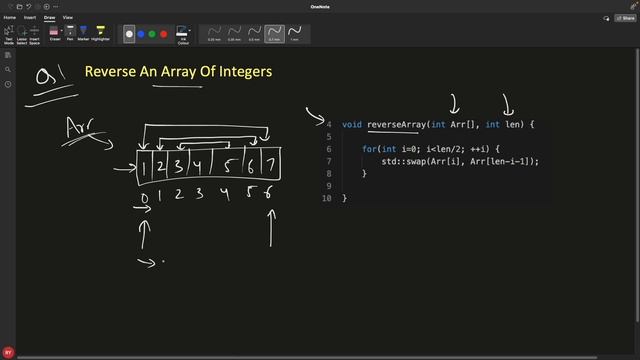This screenshot has height=360, width=640.
Task: Select the Highlighter tool
Action: (100, 33)
